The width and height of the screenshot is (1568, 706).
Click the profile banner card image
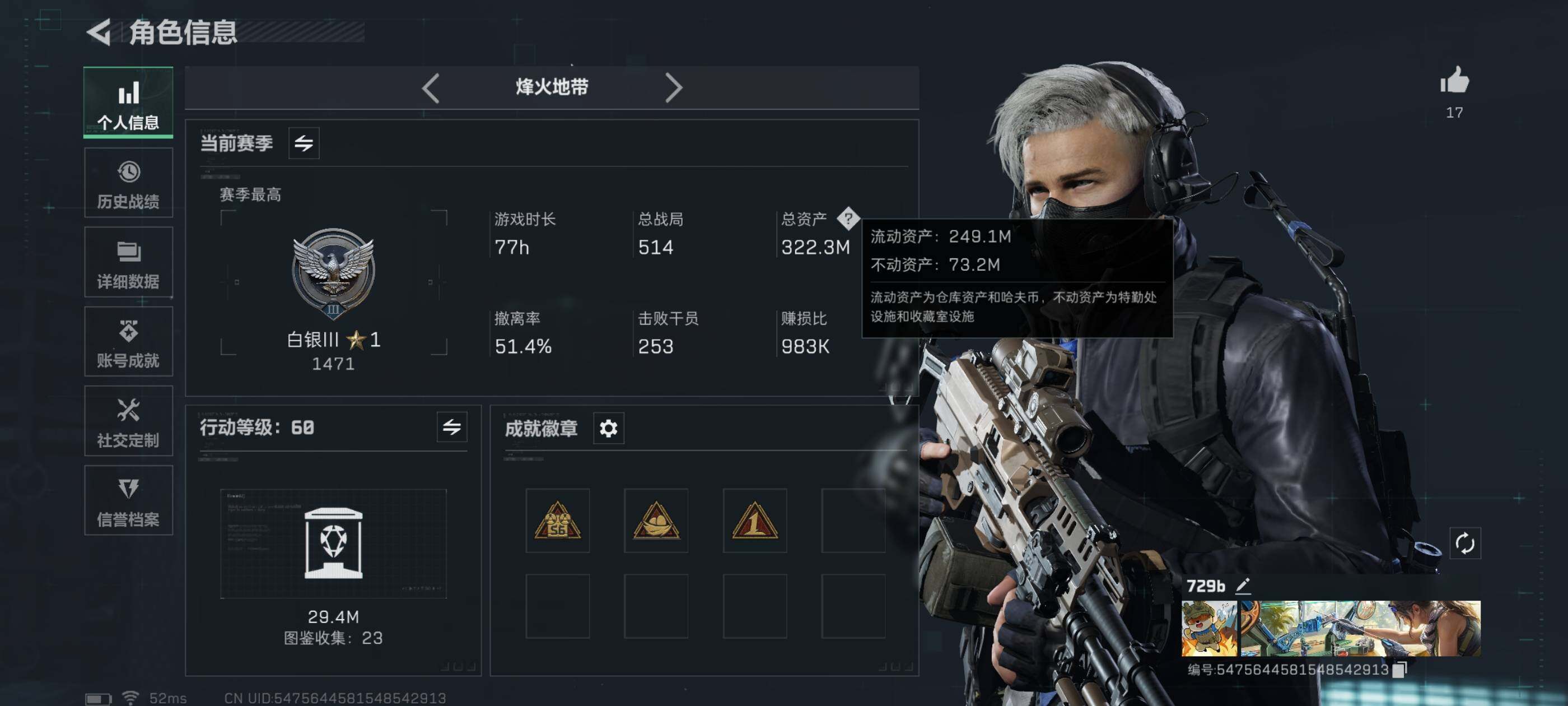coord(1331,629)
